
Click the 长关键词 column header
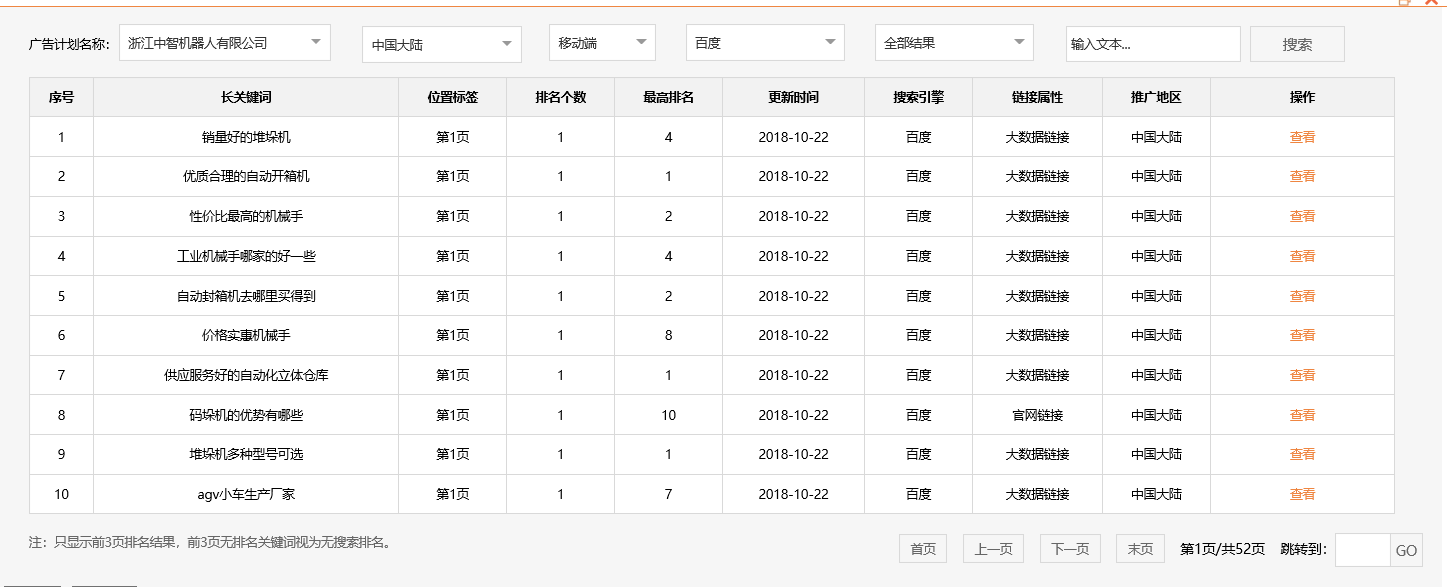click(x=246, y=98)
